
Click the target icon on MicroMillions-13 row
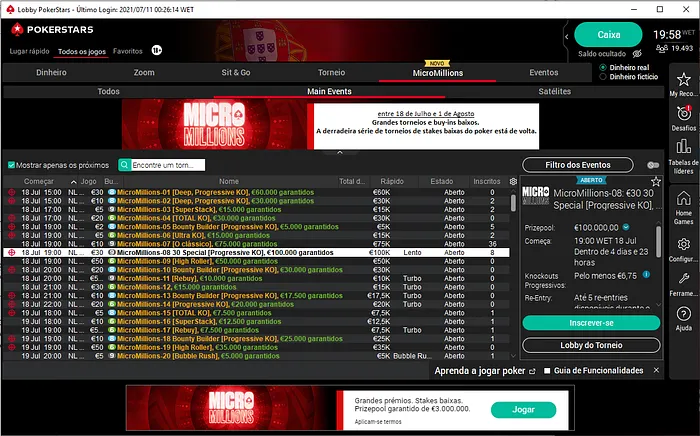pyautogui.click(x=12, y=295)
